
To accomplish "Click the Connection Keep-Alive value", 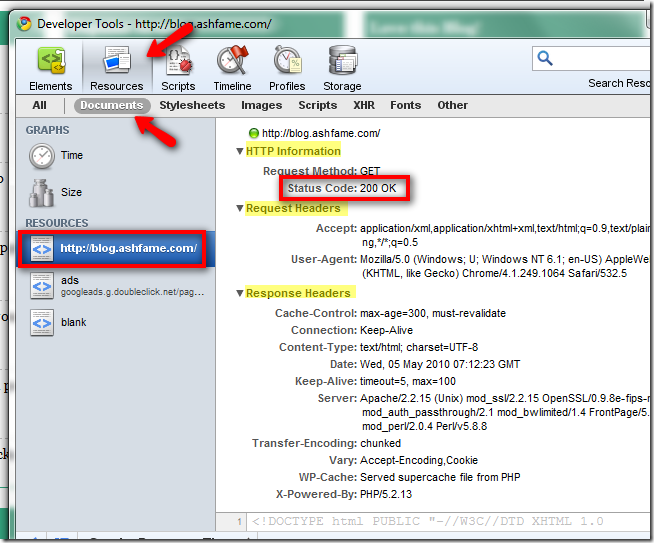I will tap(386, 331).
